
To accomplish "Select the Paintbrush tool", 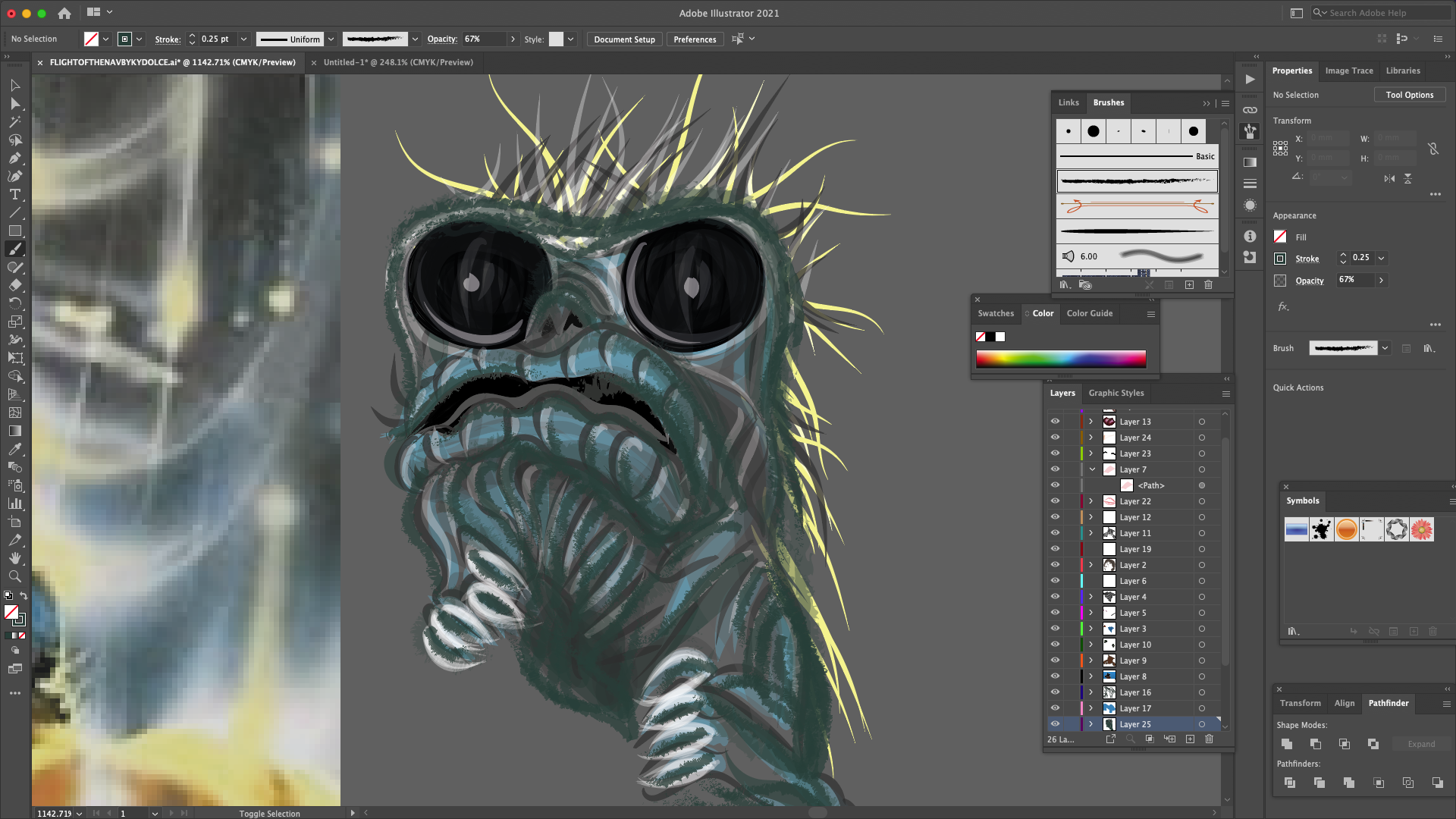I will click(14, 249).
